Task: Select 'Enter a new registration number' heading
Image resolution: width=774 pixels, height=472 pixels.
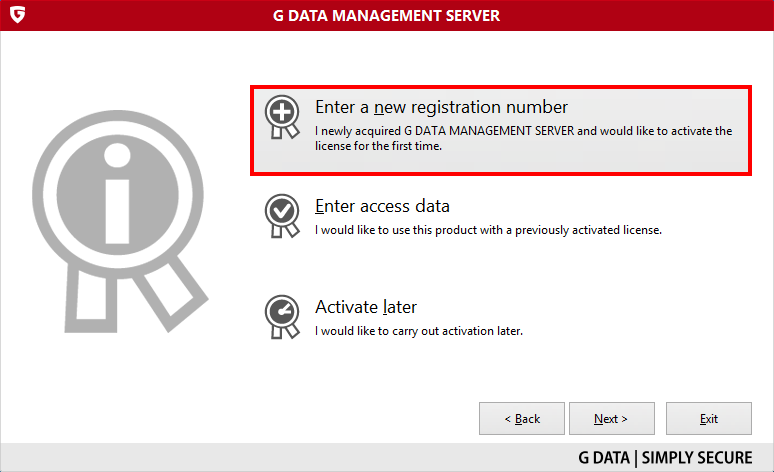Action: tap(441, 107)
